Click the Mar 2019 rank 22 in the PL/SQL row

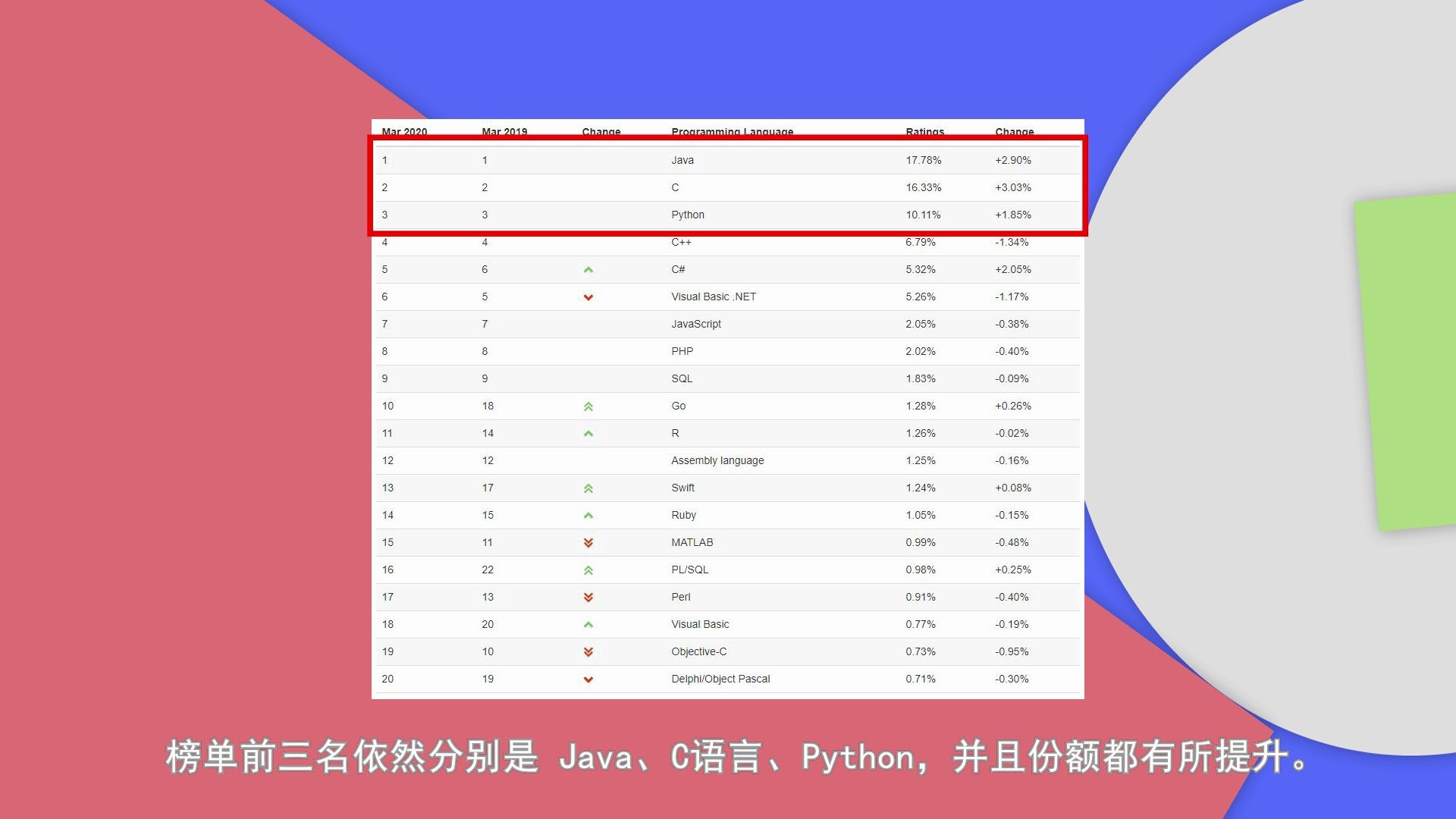tap(488, 570)
